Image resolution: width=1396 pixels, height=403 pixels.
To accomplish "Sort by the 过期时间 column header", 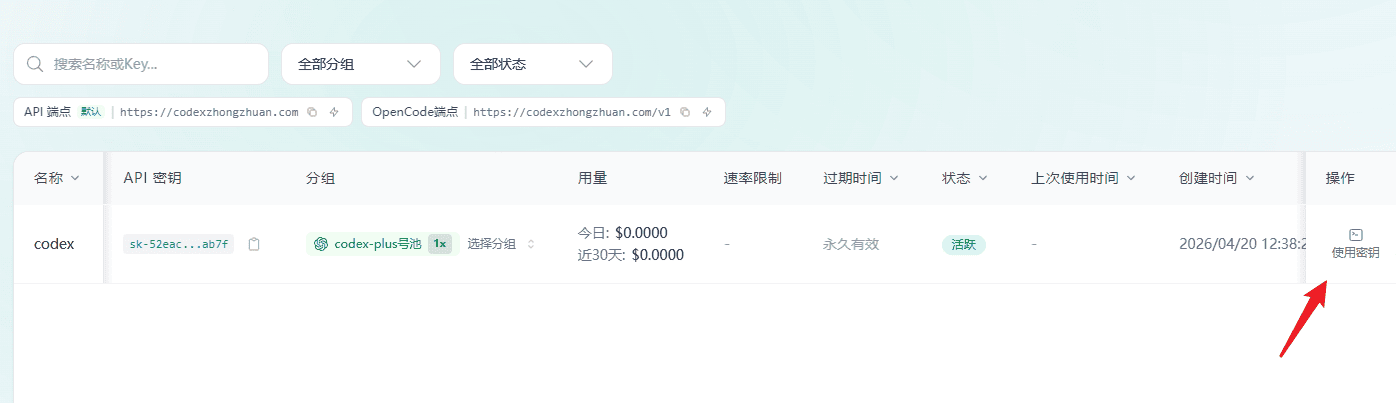I will click(x=861, y=178).
